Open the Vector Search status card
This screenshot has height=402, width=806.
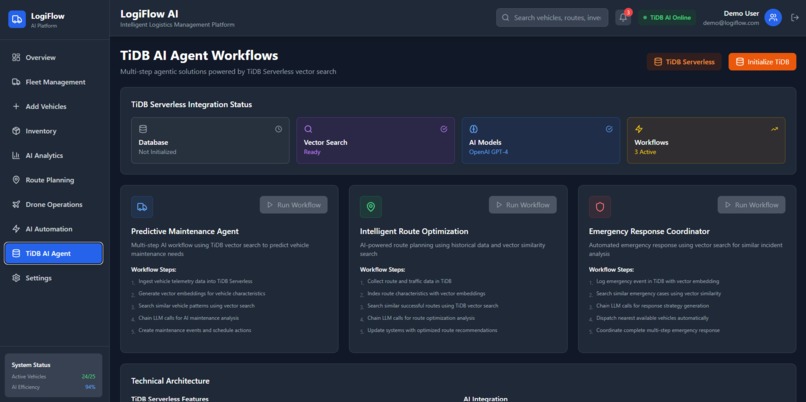(375, 140)
